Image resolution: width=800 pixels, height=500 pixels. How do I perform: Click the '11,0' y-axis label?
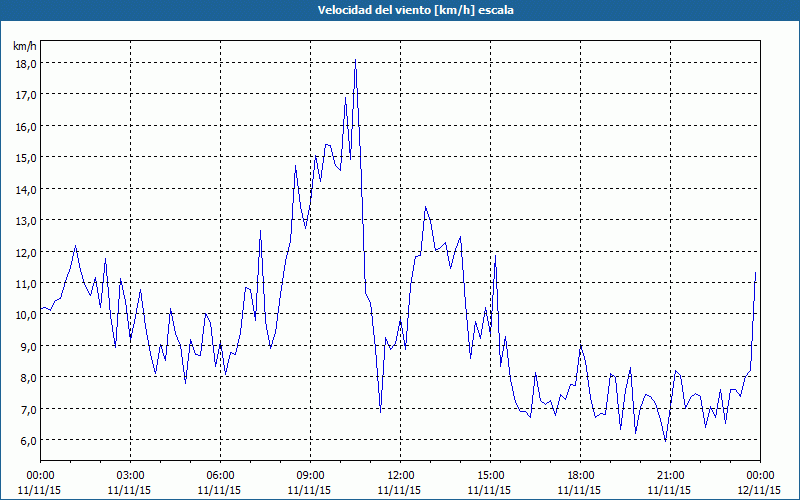coord(26,284)
